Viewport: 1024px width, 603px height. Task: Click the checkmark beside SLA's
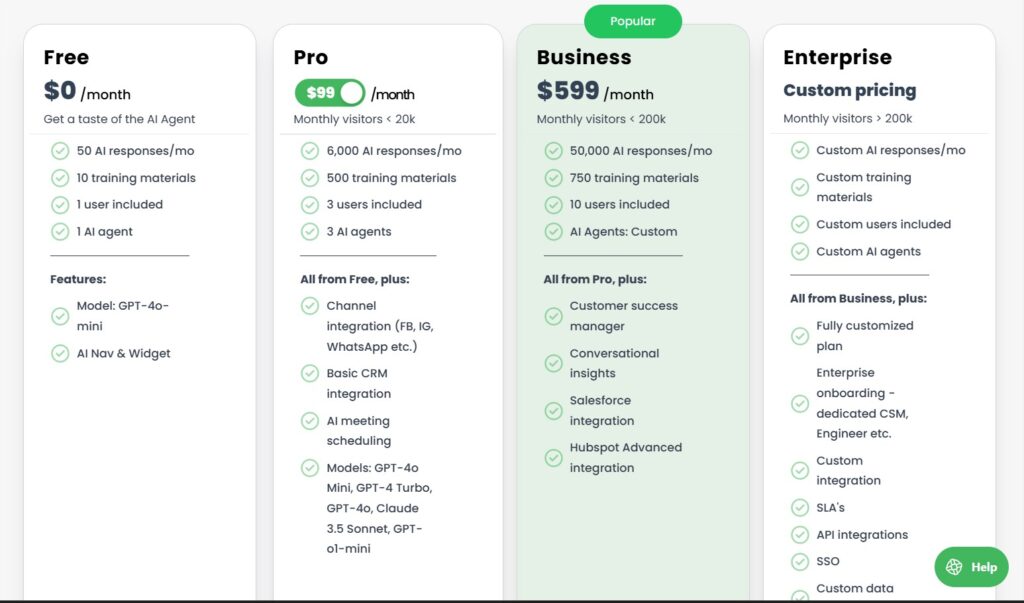pos(800,507)
